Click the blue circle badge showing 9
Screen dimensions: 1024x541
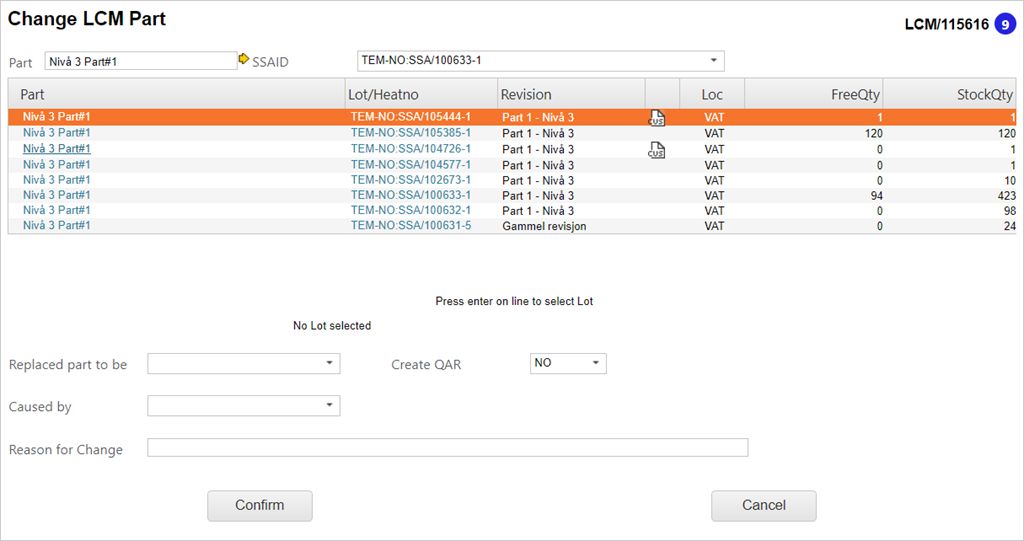(1005, 24)
